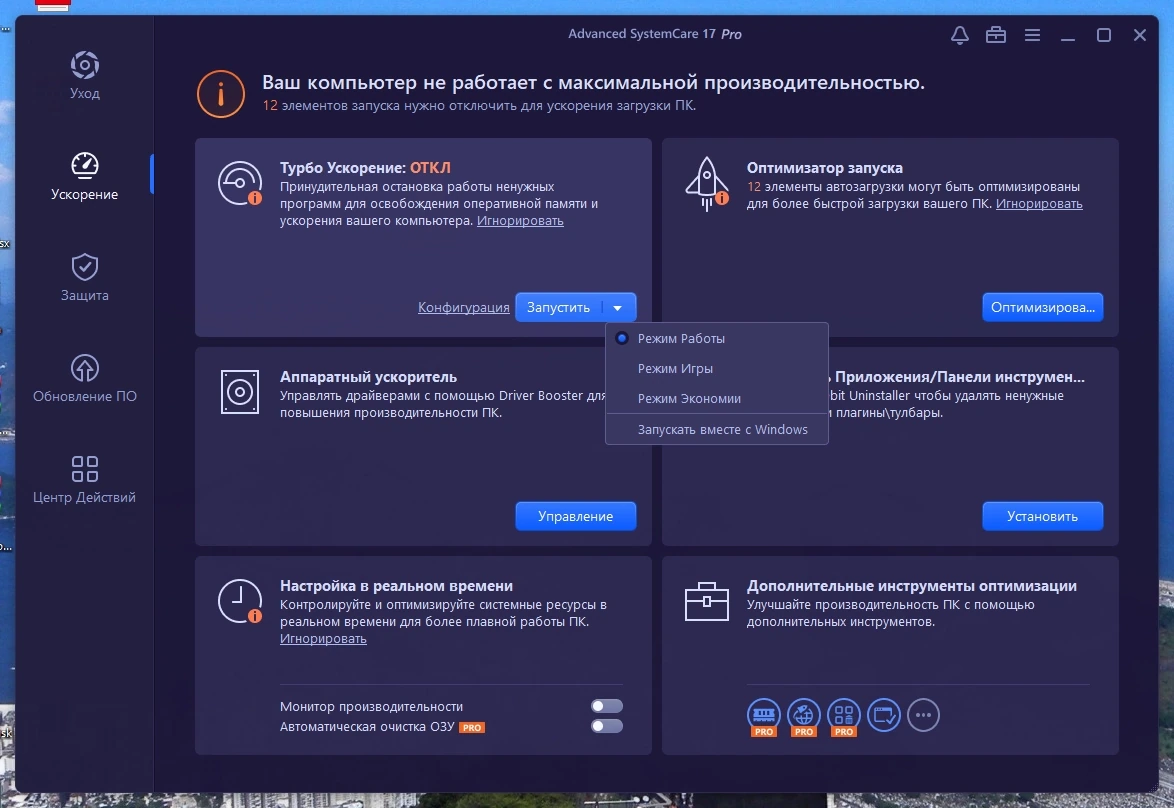Click the Оптимизатор запуска heading
The height and width of the screenshot is (808, 1174).
click(824, 168)
